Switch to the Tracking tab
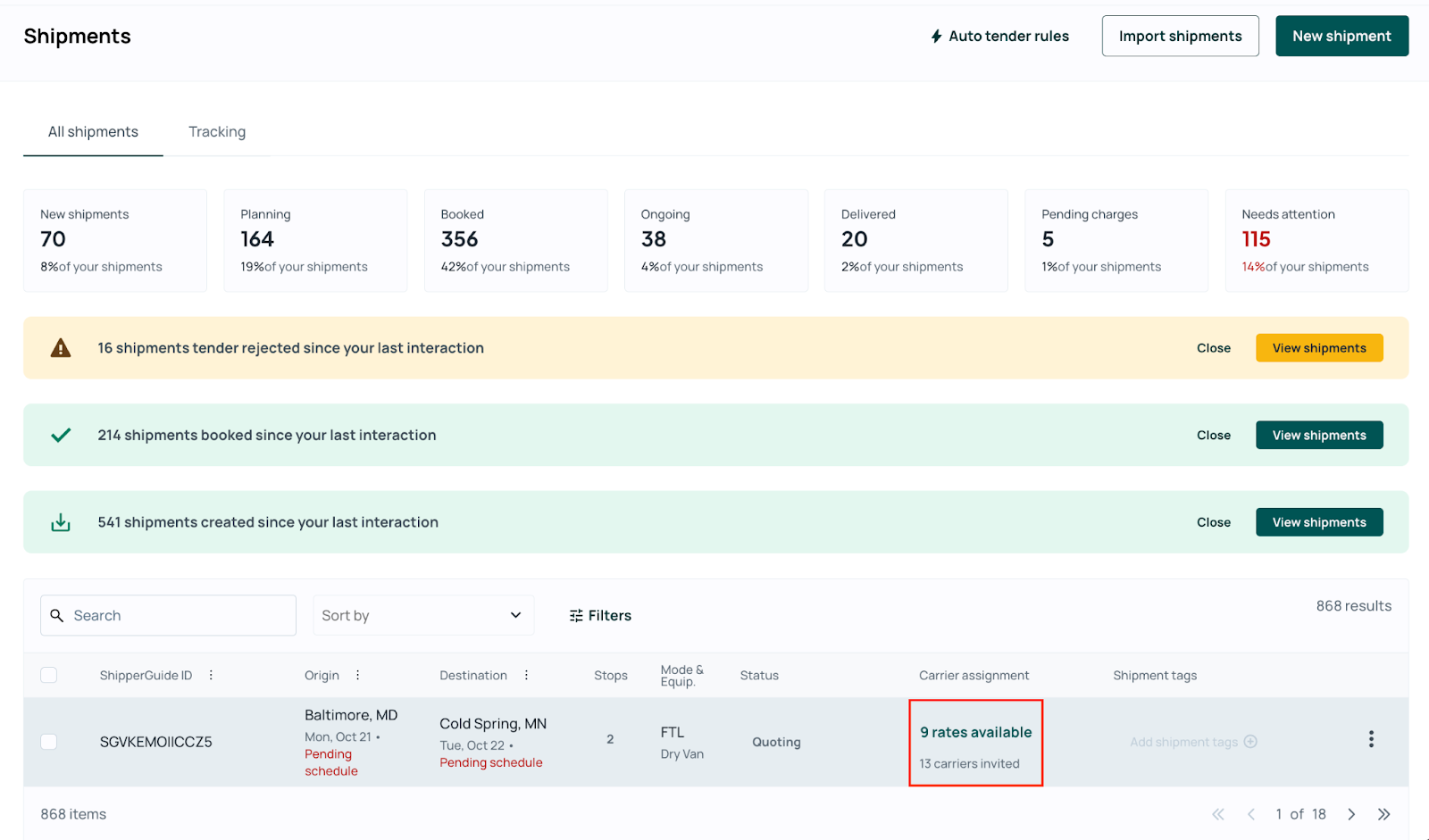 pyautogui.click(x=217, y=131)
